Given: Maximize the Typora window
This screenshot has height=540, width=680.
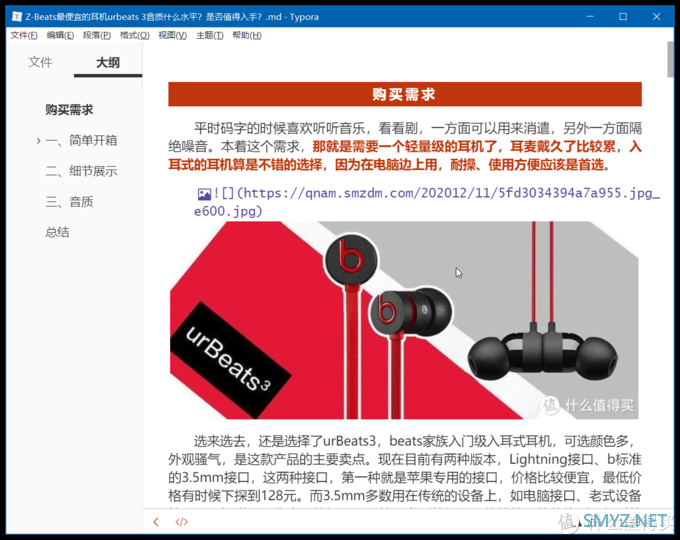Looking at the screenshot, I should [x=623, y=17].
